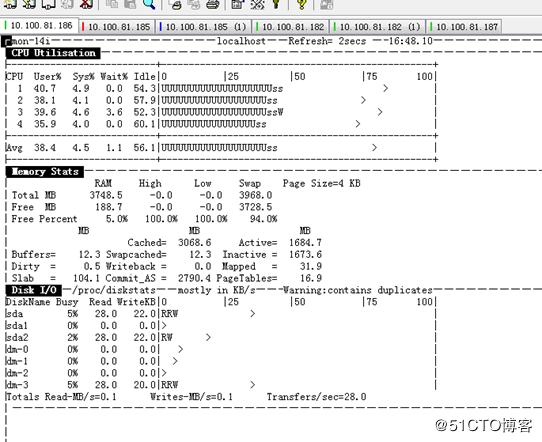The image size is (542, 442).
Task: Click the Session Options properties icon
Action: (x=237, y=3)
